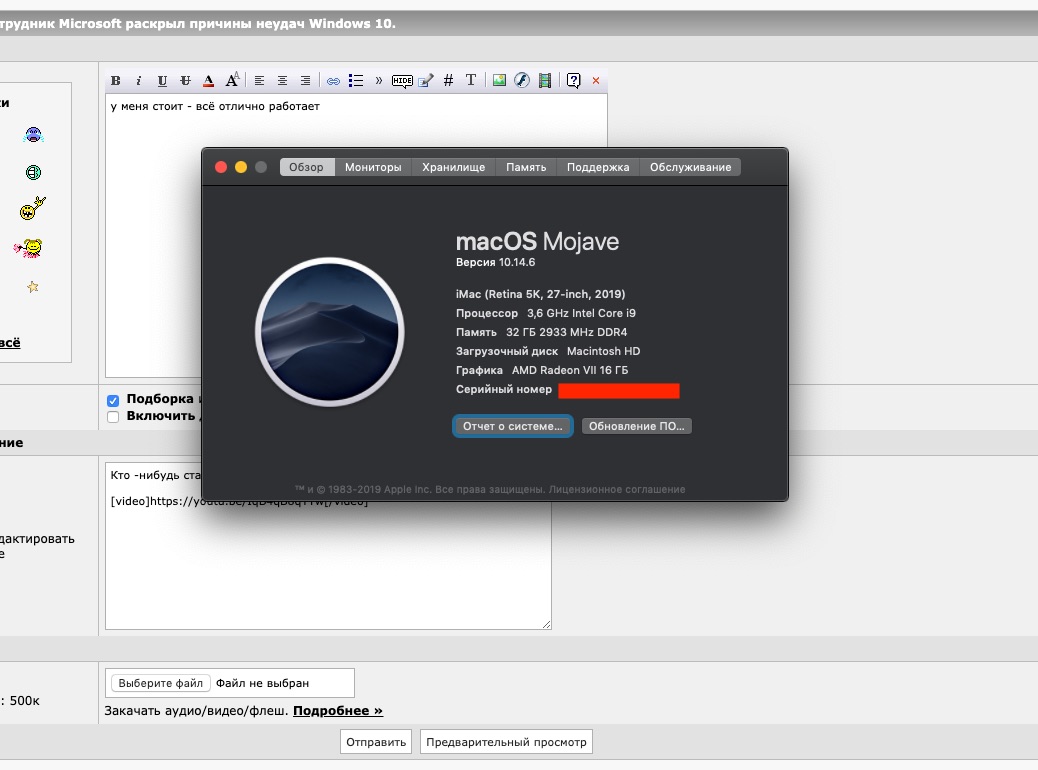Align text to the left
This screenshot has width=1038, height=770.
click(260, 81)
